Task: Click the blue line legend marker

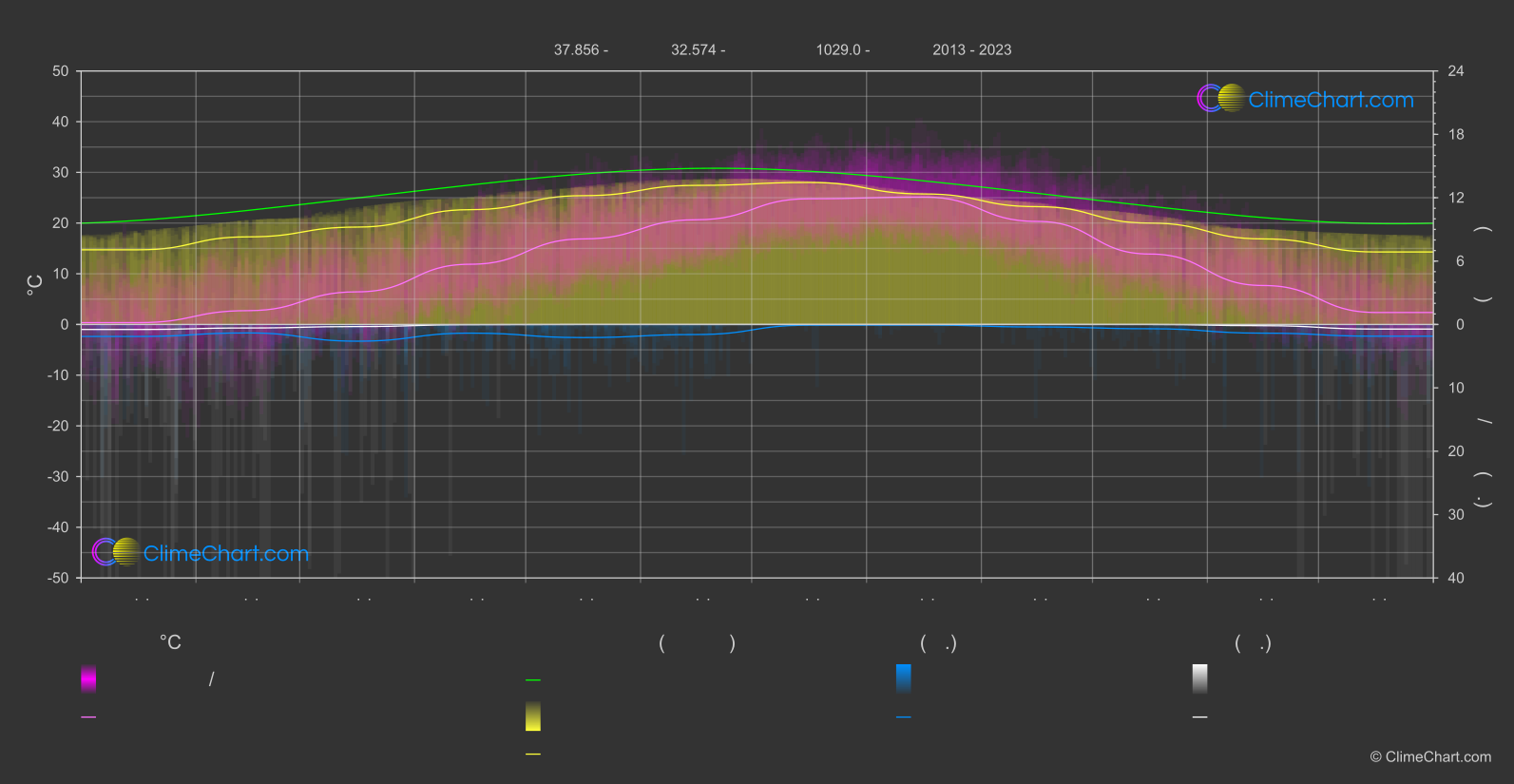Action: 904,717
